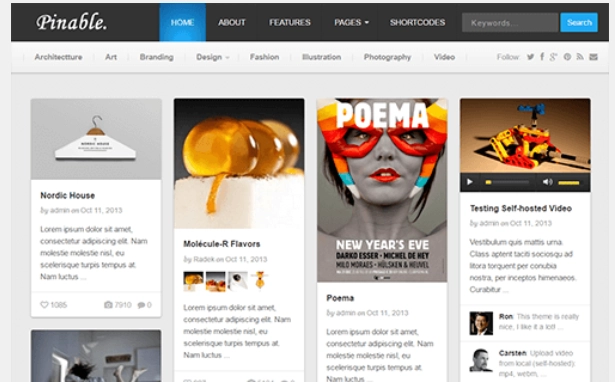Click the comment bubble icon on Nordic House
The image size is (615, 382).
[141, 305]
